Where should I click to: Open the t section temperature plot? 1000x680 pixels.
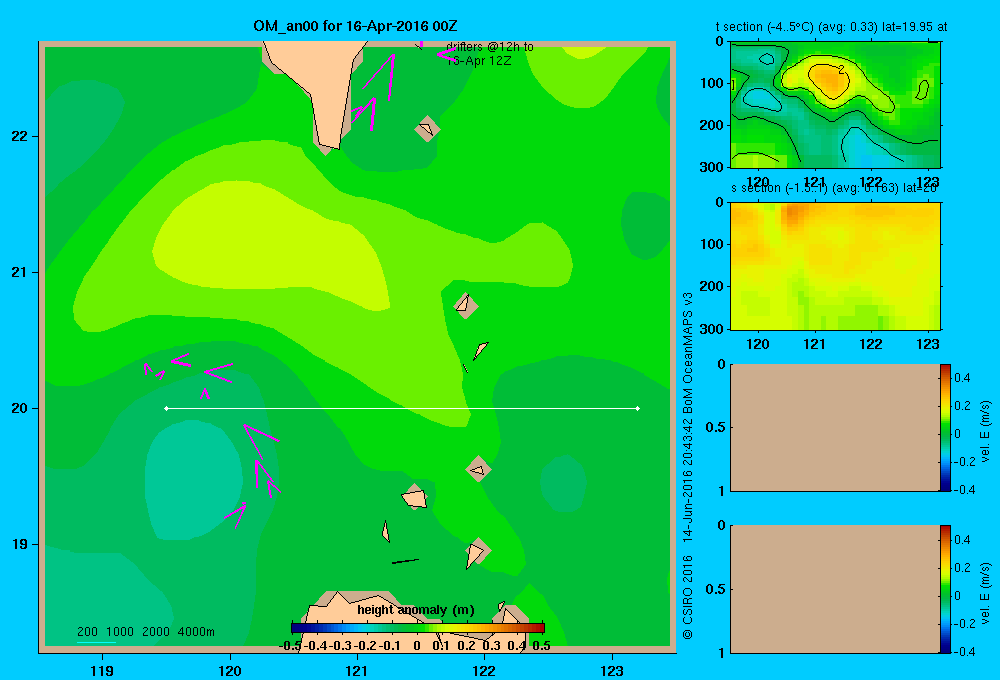tap(835, 105)
